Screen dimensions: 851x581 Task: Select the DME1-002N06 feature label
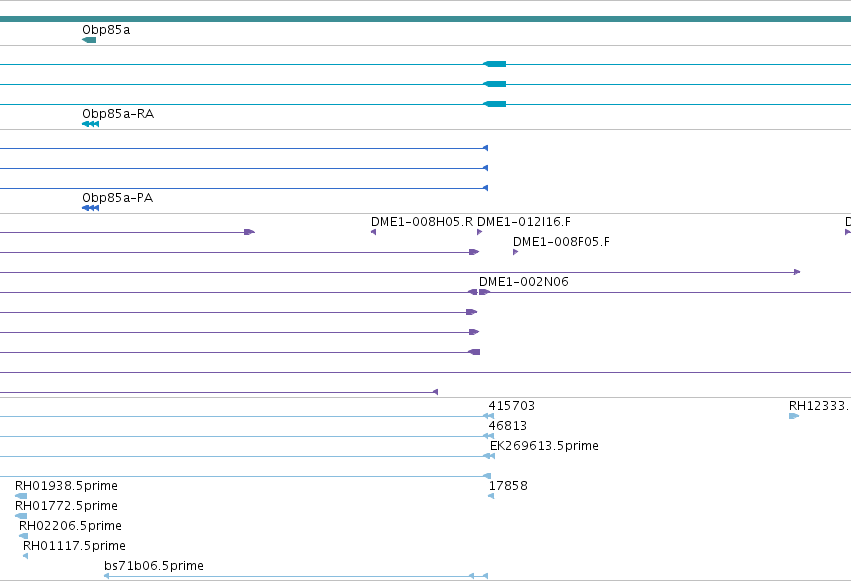click(524, 282)
